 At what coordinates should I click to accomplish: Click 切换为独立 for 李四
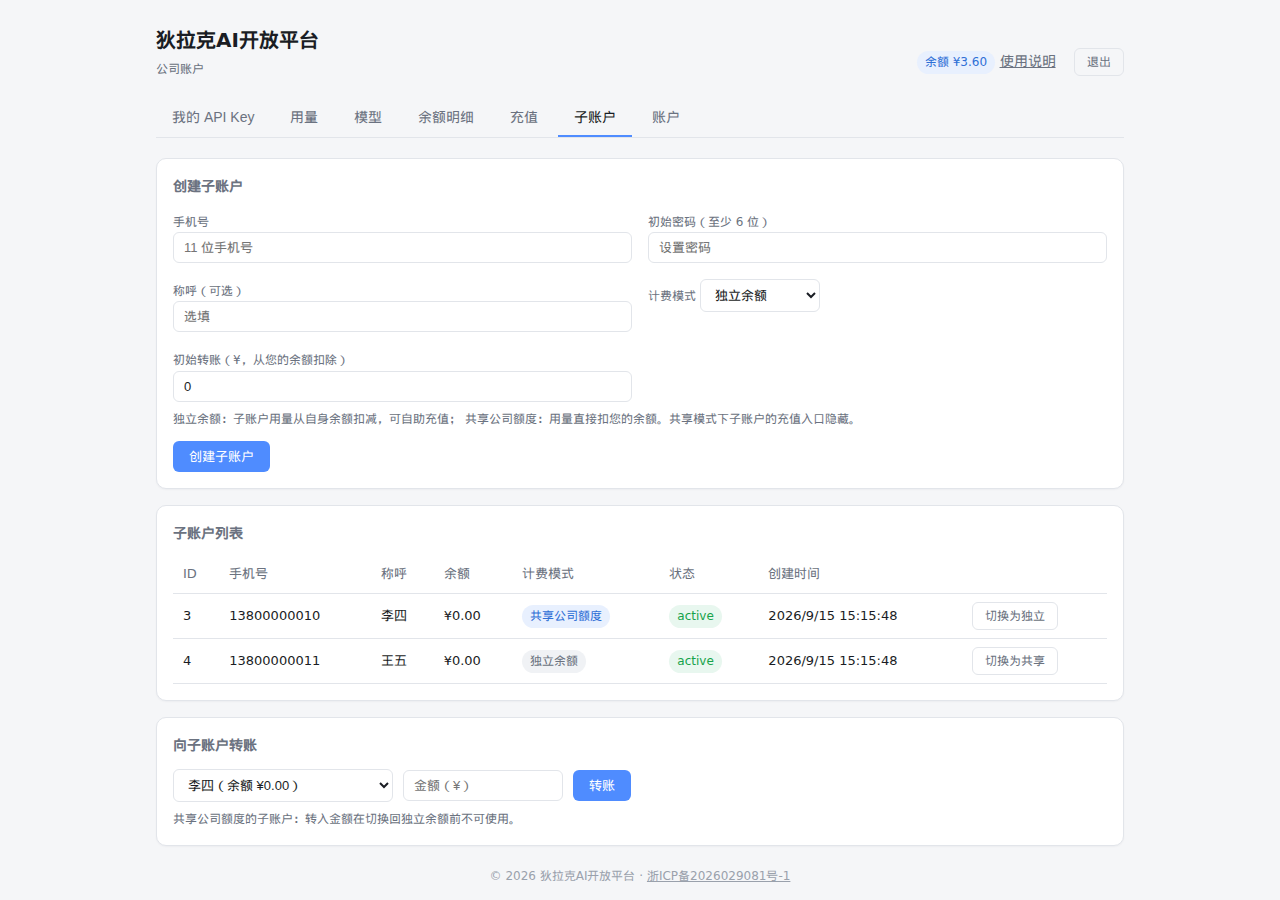[x=1015, y=616]
